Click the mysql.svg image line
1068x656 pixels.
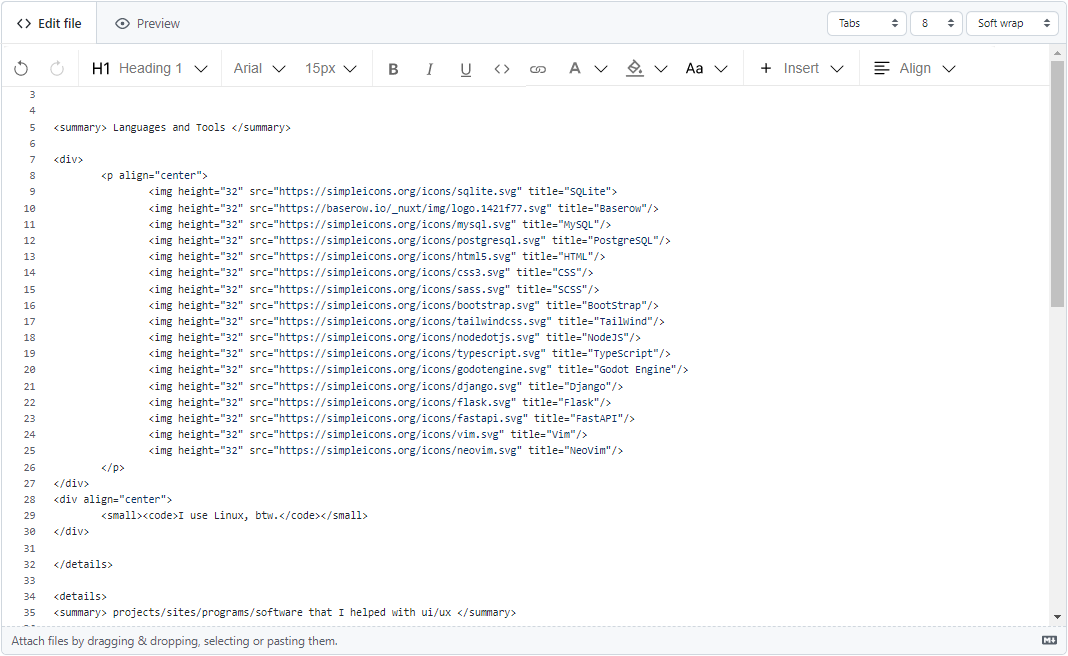(380, 224)
